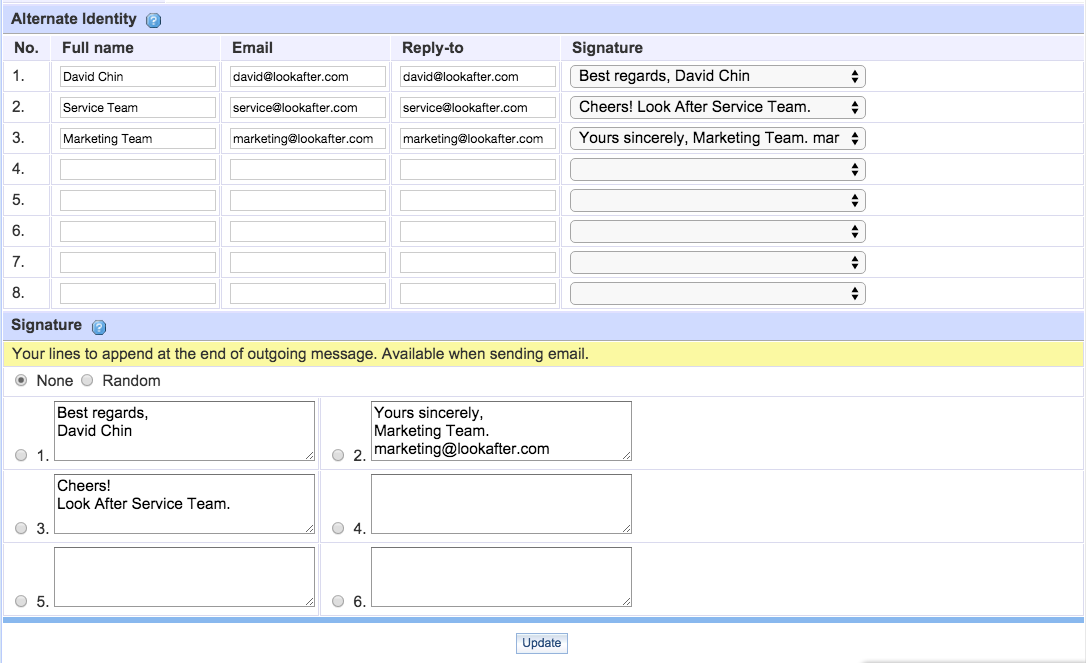Viewport: 1086px width, 663px height.
Task: Click the 'Email' column header
Action: click(252, 48)
